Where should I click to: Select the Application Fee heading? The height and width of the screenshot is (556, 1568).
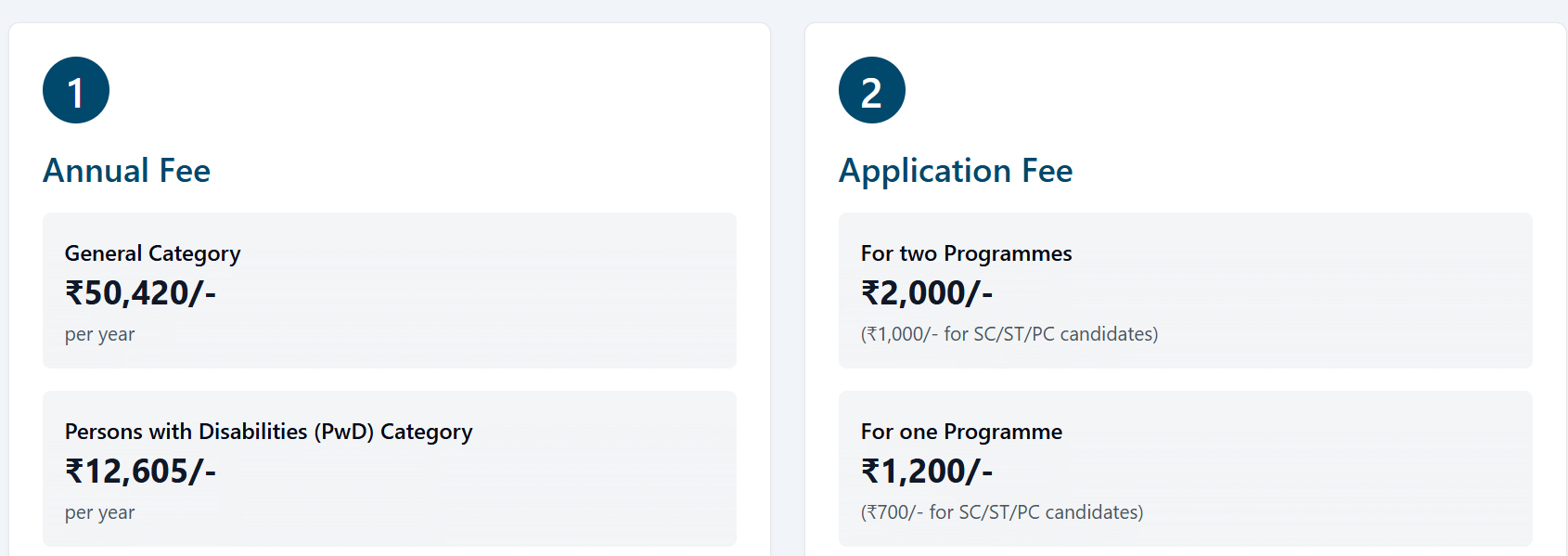click(956, 171)
